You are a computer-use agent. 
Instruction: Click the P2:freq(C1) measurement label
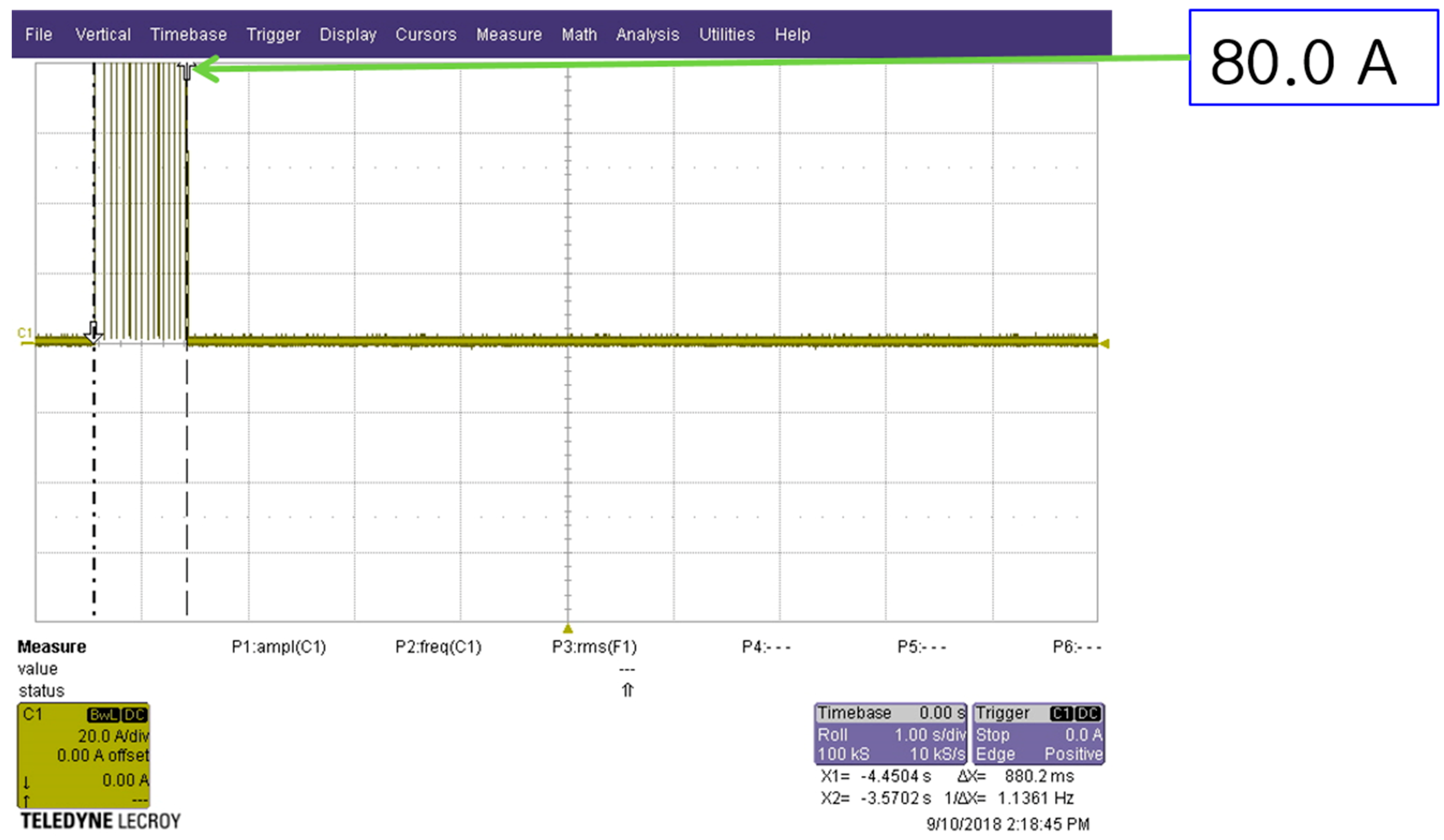pyautogui.click(x=438, y=647)
